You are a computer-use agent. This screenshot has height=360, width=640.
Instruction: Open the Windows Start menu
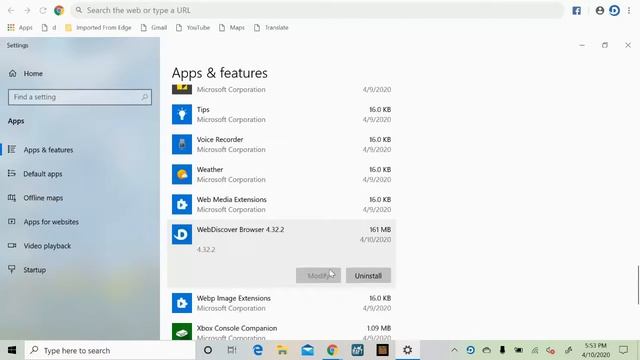(12, 350)
